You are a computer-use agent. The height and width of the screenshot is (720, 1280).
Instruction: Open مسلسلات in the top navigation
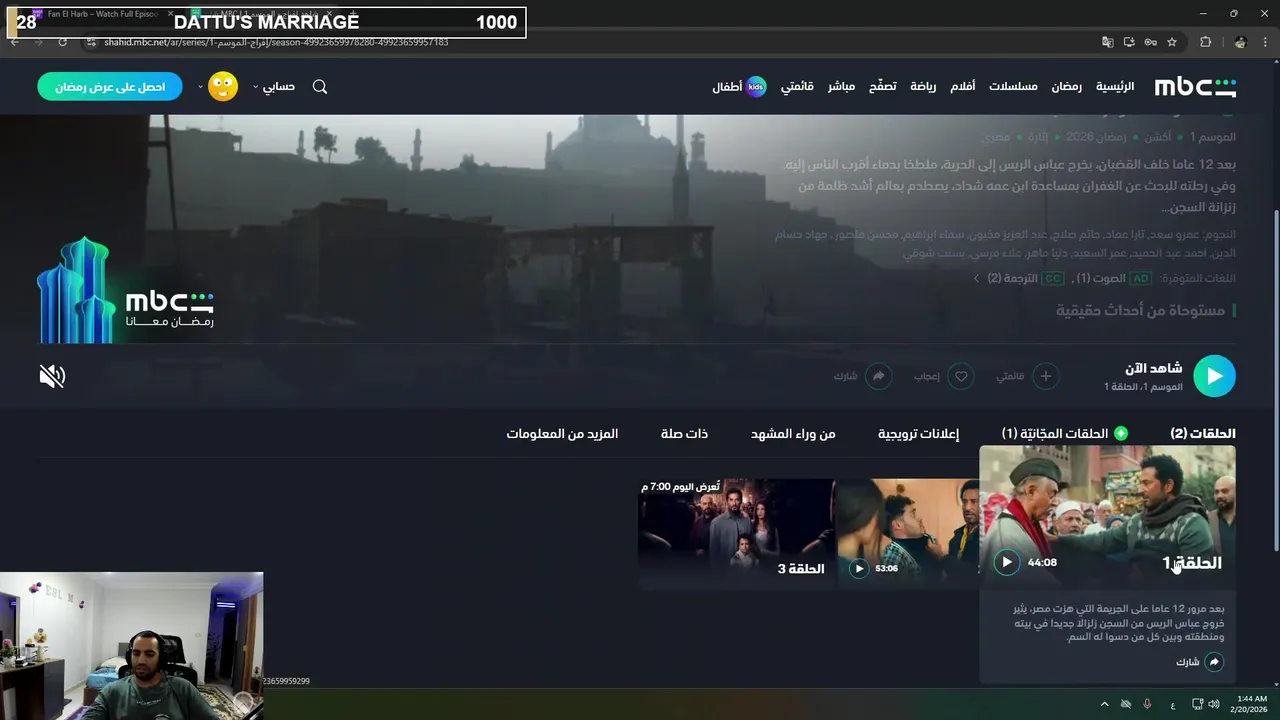click(1013, 87)
